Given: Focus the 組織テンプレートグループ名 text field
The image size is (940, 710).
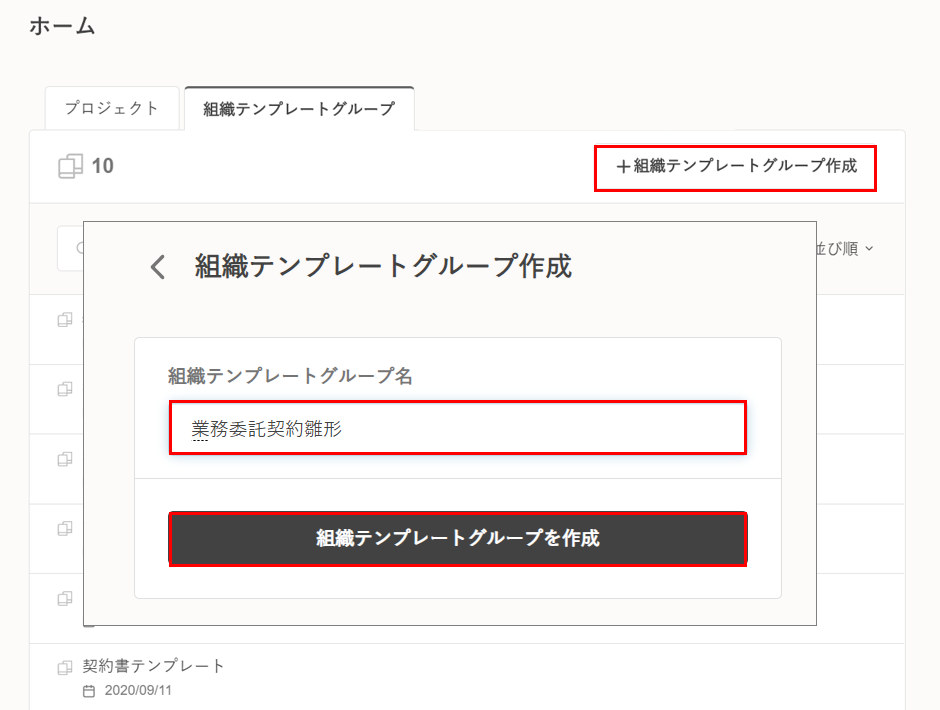Looking at the screenshot, I should pos(458,429).
